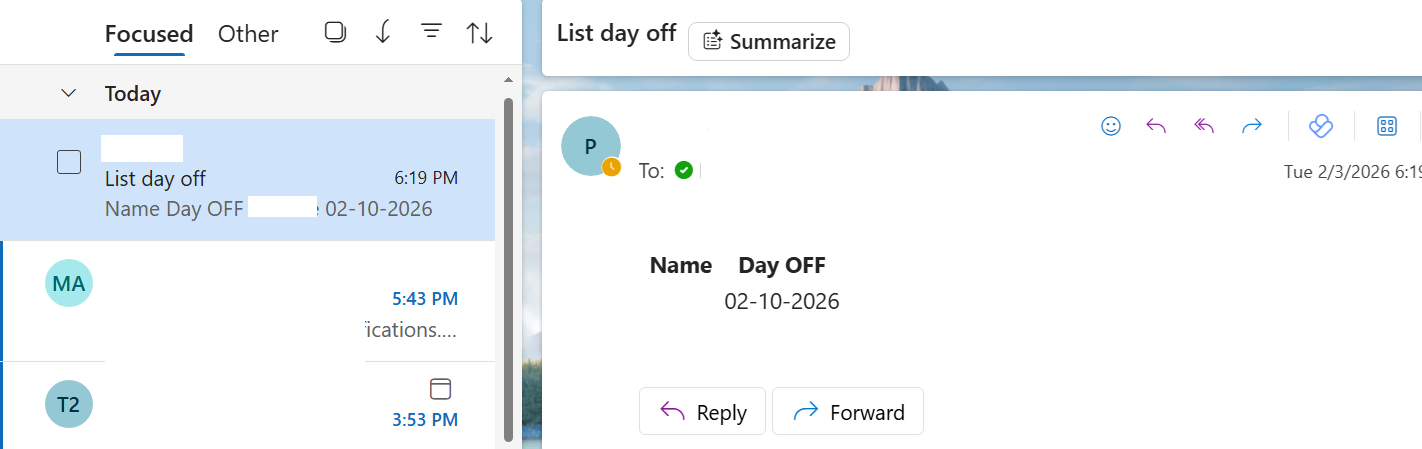Click the Forward button below the message
The height and width of the screenshot is (449, 1422).
point(848,412)
